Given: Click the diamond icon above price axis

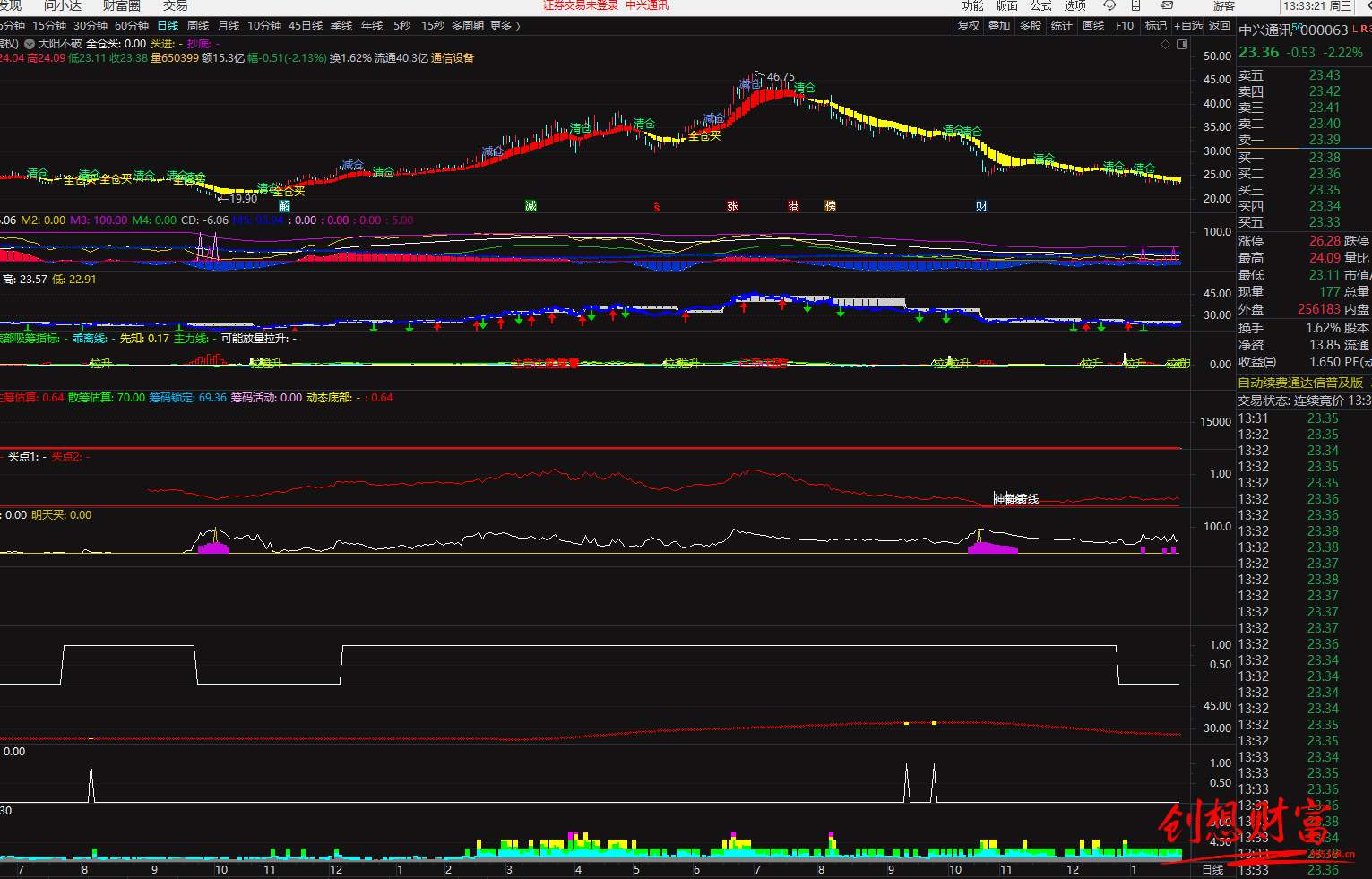Looking at the screenshot, I should coord(1165,44).
